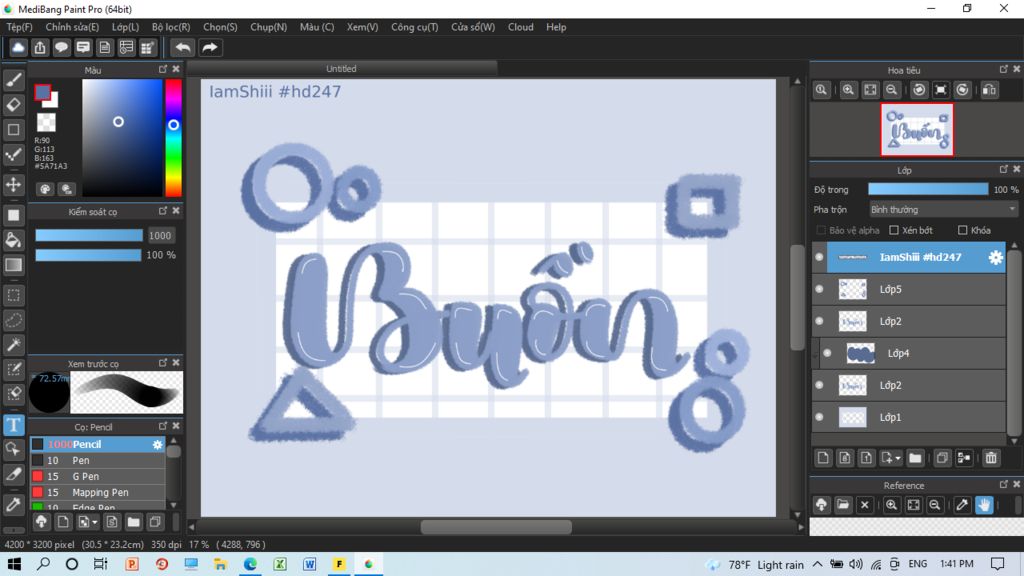Select the Eyedropper tool
Image resolution: width=1024 pixels, height=576 pixels.
click(14, 504)
